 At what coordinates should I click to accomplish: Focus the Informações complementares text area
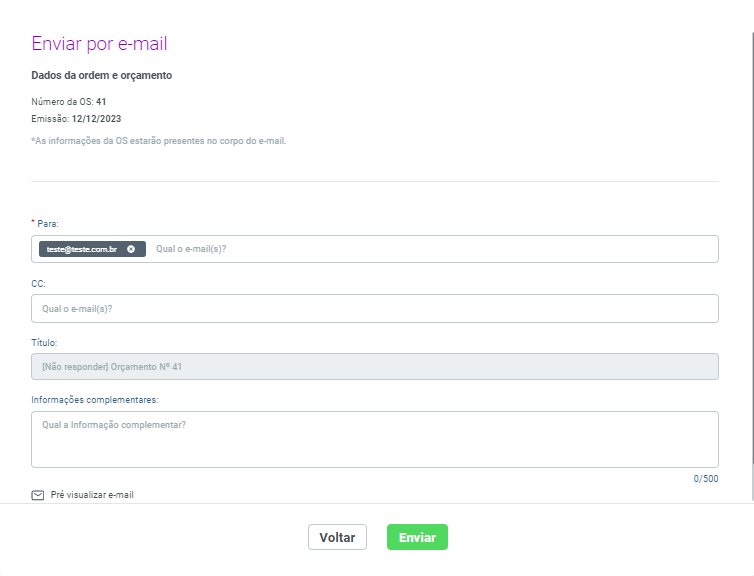375,439
